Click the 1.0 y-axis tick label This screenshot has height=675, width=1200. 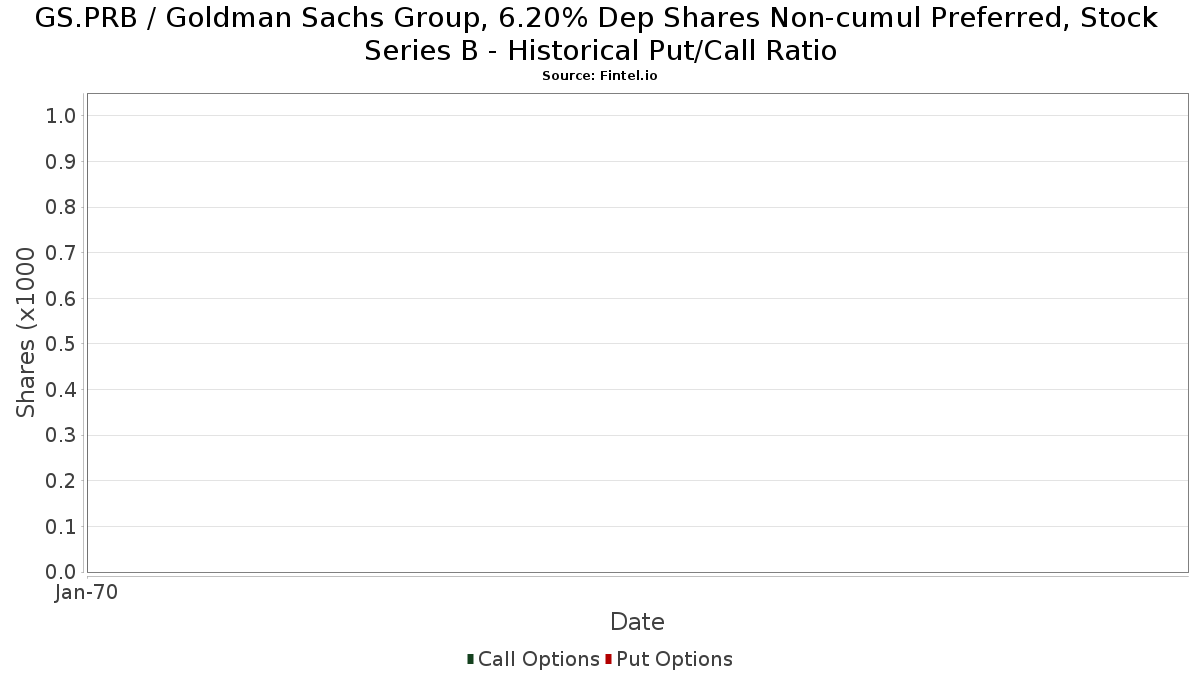pyautogui.click(x=61, y=116)
